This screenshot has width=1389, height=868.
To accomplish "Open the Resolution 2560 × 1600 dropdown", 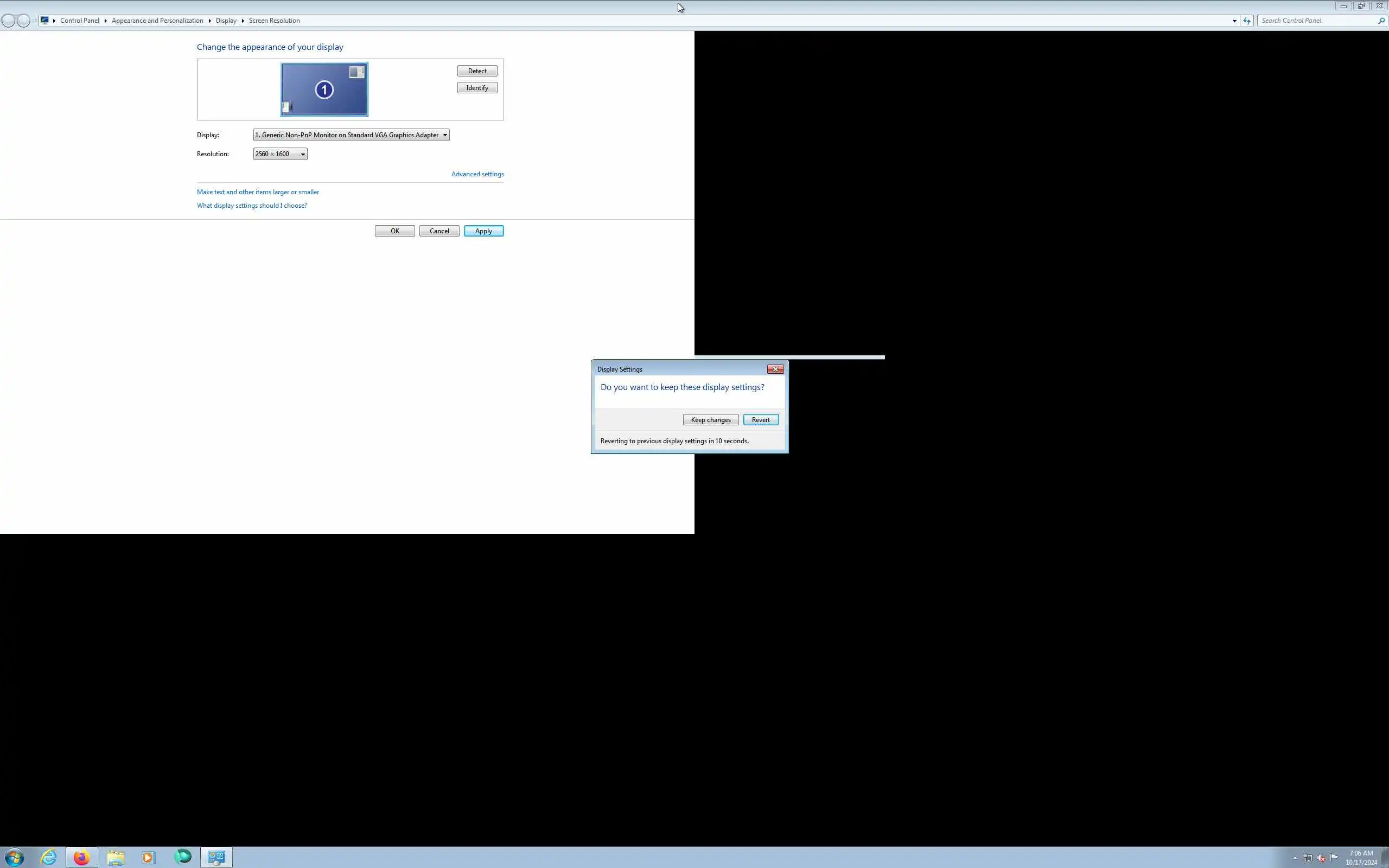I will (280, 154).
